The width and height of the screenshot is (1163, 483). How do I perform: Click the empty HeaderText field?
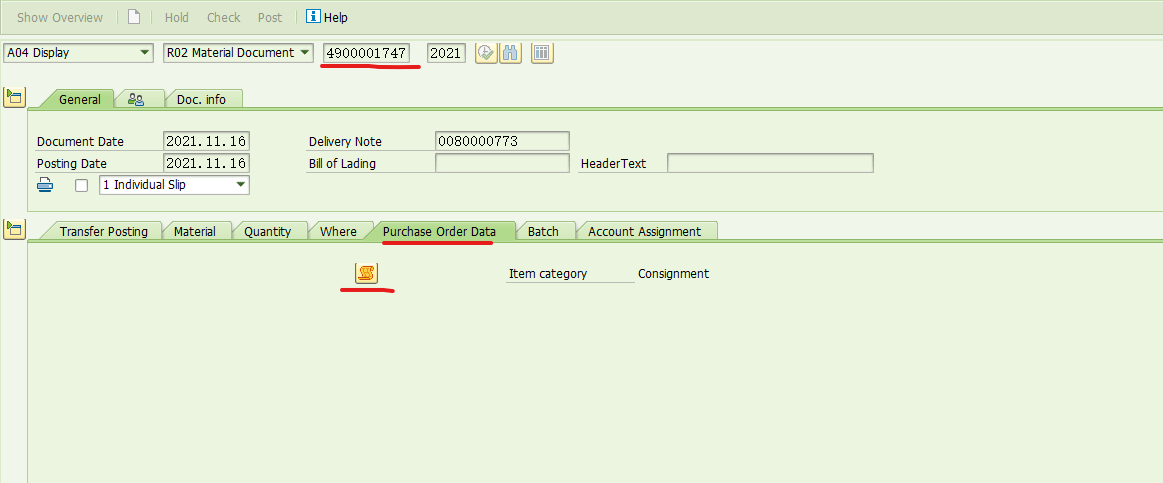click(x=770, y=163)
